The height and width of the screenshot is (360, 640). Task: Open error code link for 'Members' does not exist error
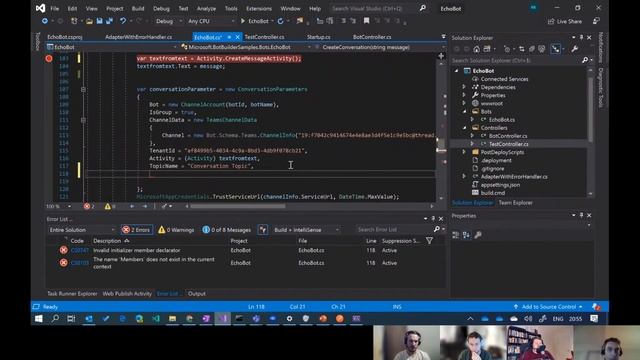coord(80,263)
